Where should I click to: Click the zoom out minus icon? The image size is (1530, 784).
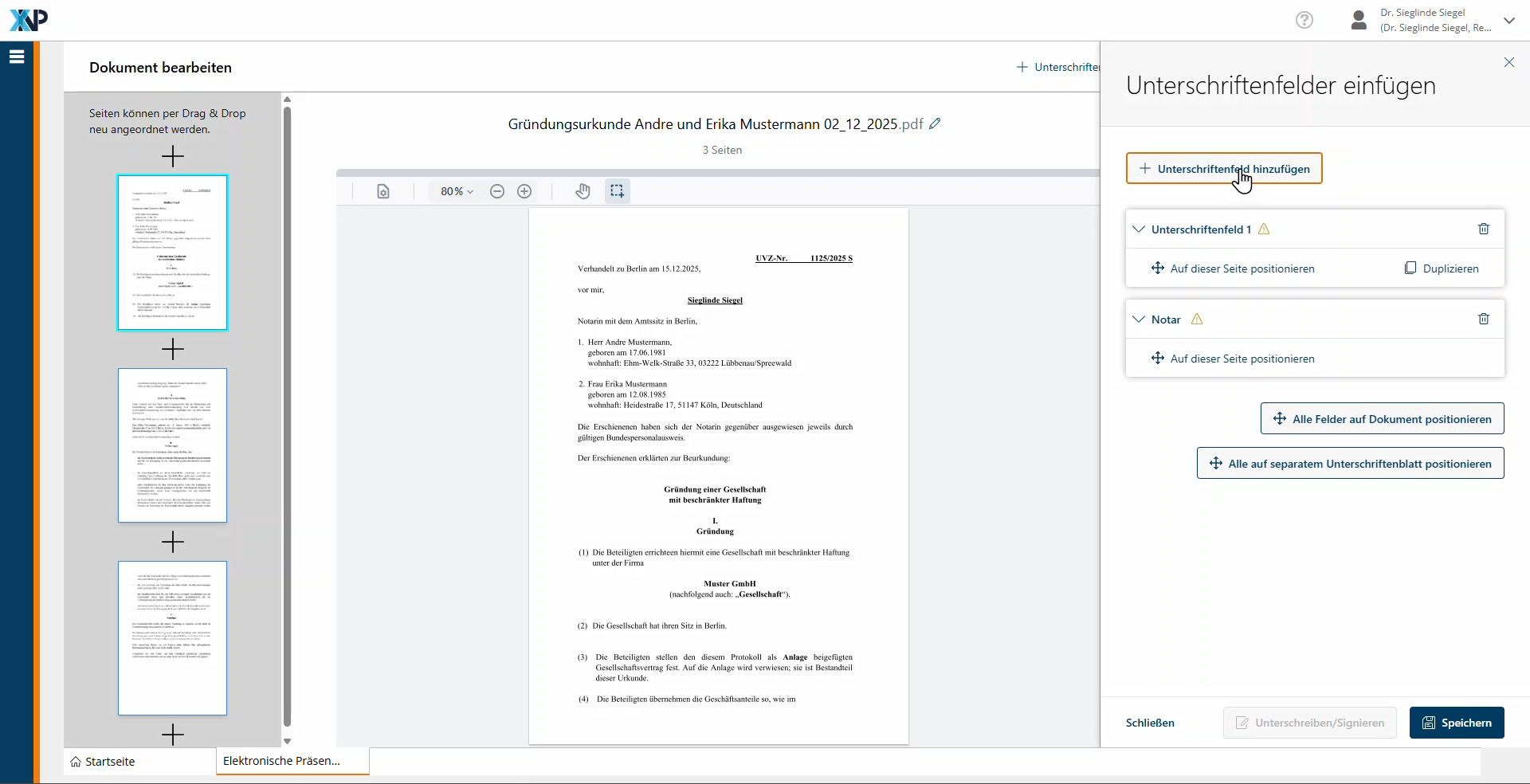click(497, 191)
